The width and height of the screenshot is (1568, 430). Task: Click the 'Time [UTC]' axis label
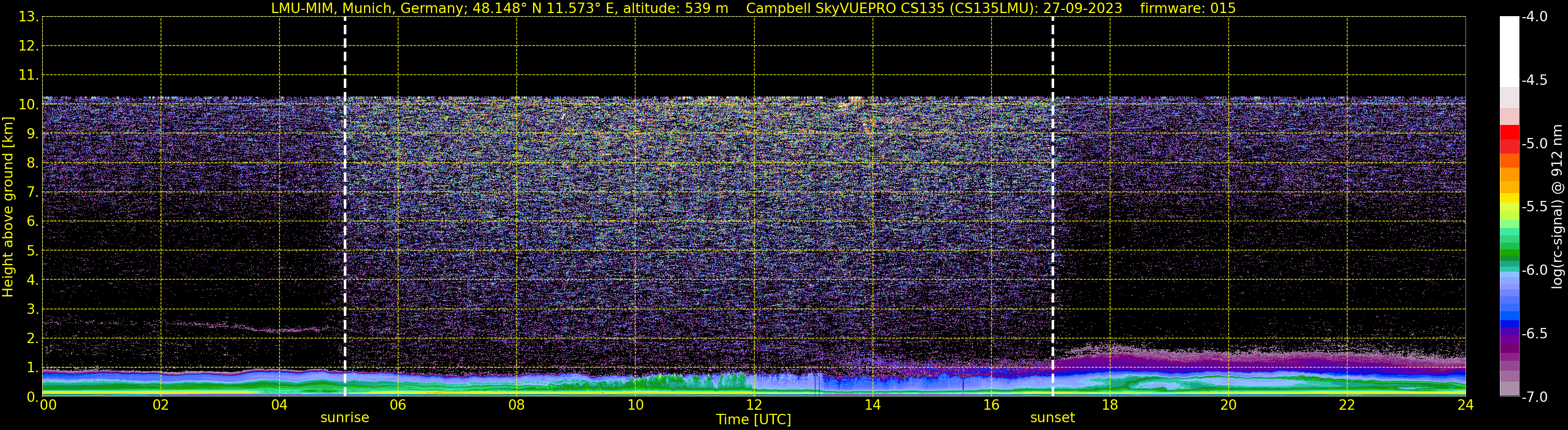754,420
